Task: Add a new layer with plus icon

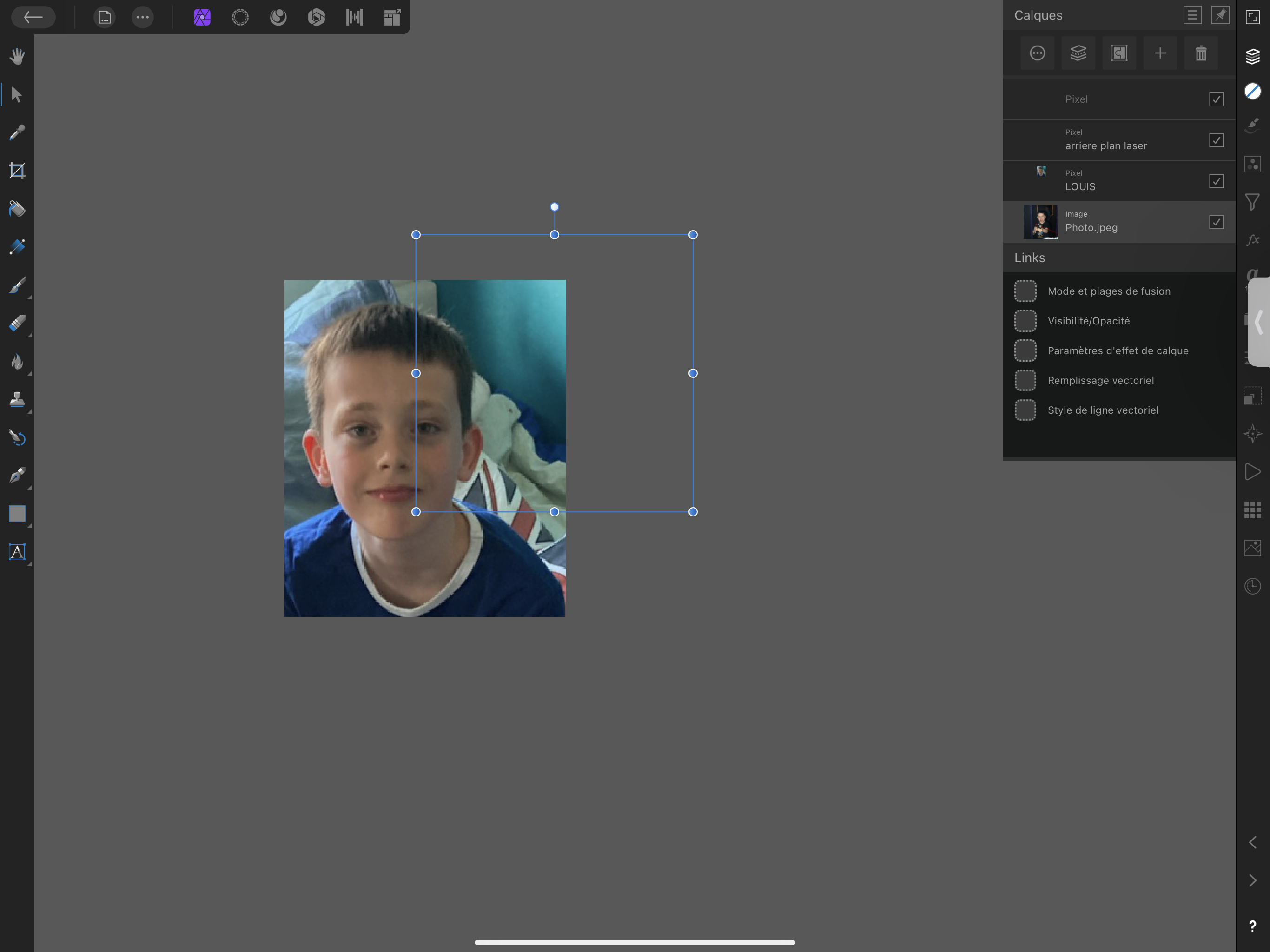Action: tap(1160, 53)
